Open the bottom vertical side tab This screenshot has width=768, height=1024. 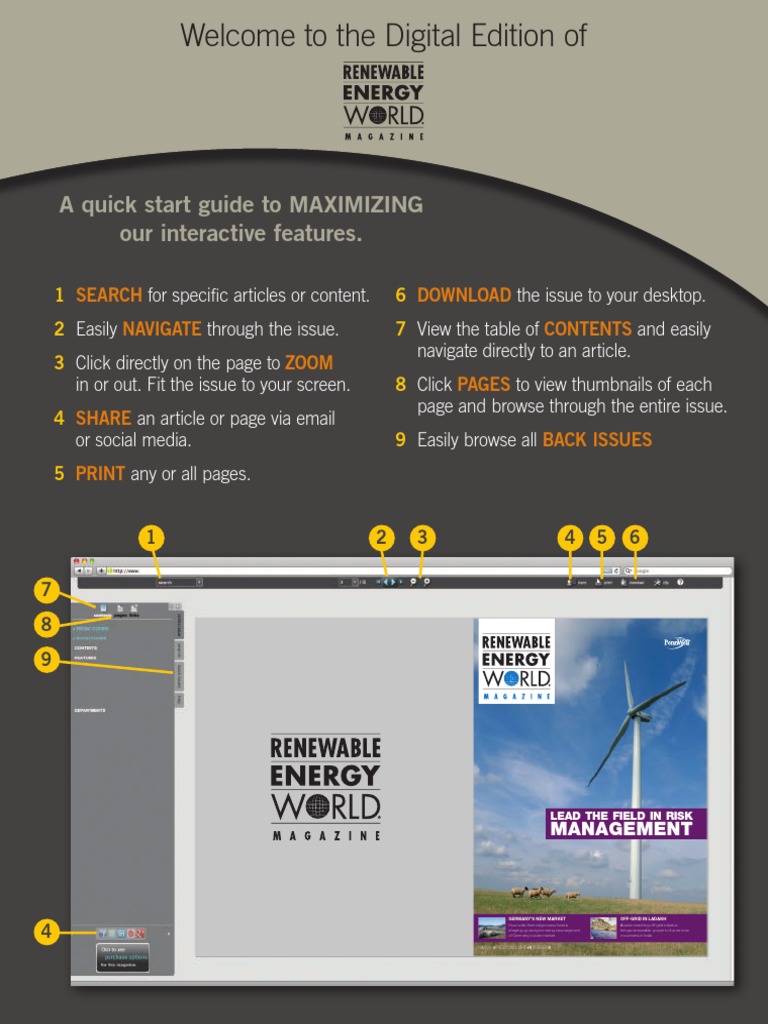(x=179, y=700)
